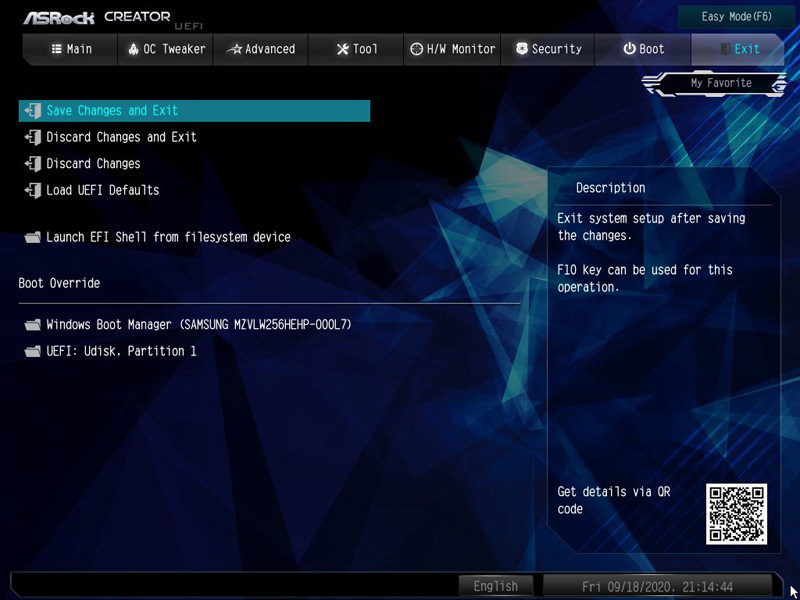Click the door icon on Exit tab
The height and width of the screenshot is (600, 800).
[725, 49]
